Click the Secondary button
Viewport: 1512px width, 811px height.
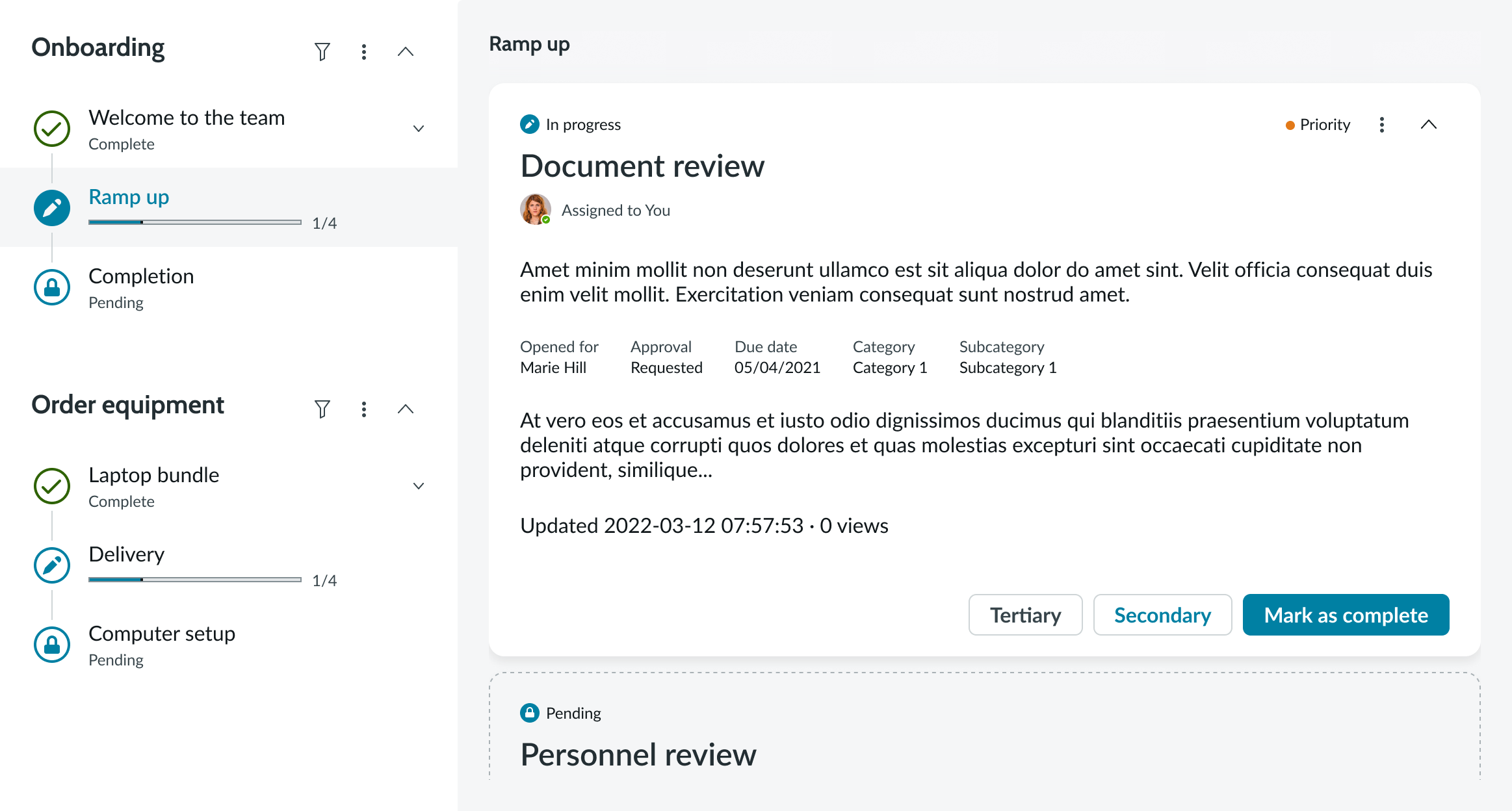point(1162,615)
